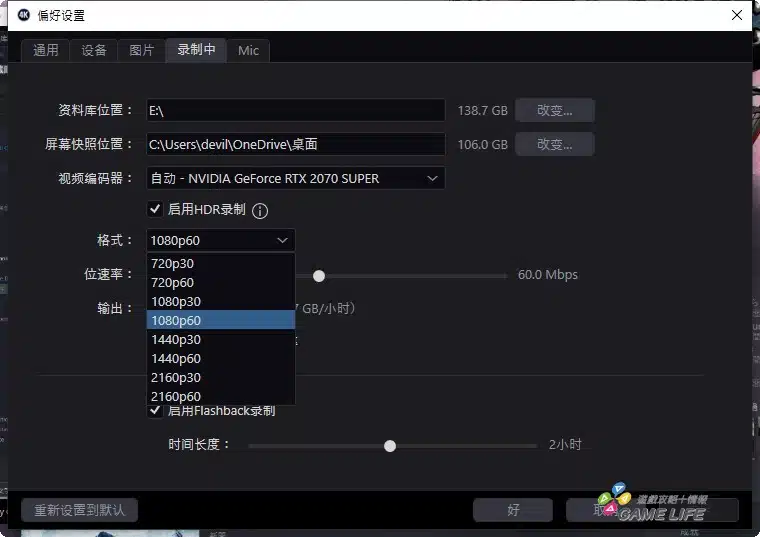Click 改变 button for screenshot location
Screen dimensions: 760x537
554,144
